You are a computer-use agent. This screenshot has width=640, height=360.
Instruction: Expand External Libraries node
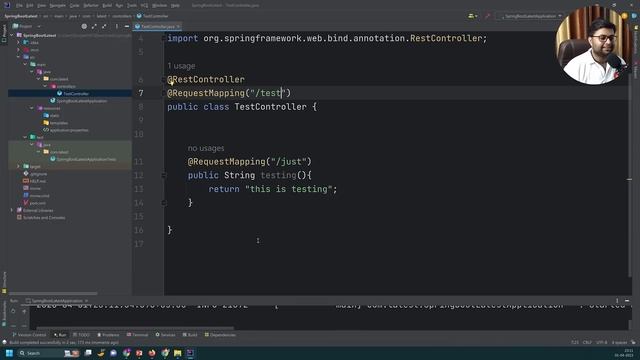pyautogui.click(x=12, y=210)
